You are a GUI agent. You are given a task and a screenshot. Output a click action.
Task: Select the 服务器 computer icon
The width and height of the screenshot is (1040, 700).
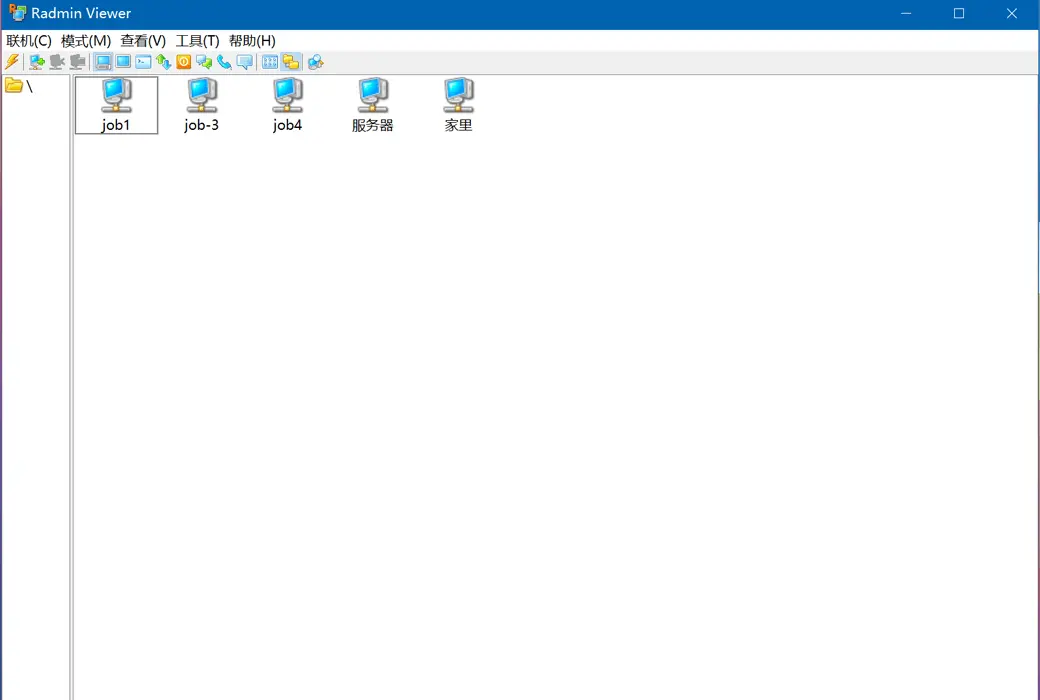click(373, 96)
